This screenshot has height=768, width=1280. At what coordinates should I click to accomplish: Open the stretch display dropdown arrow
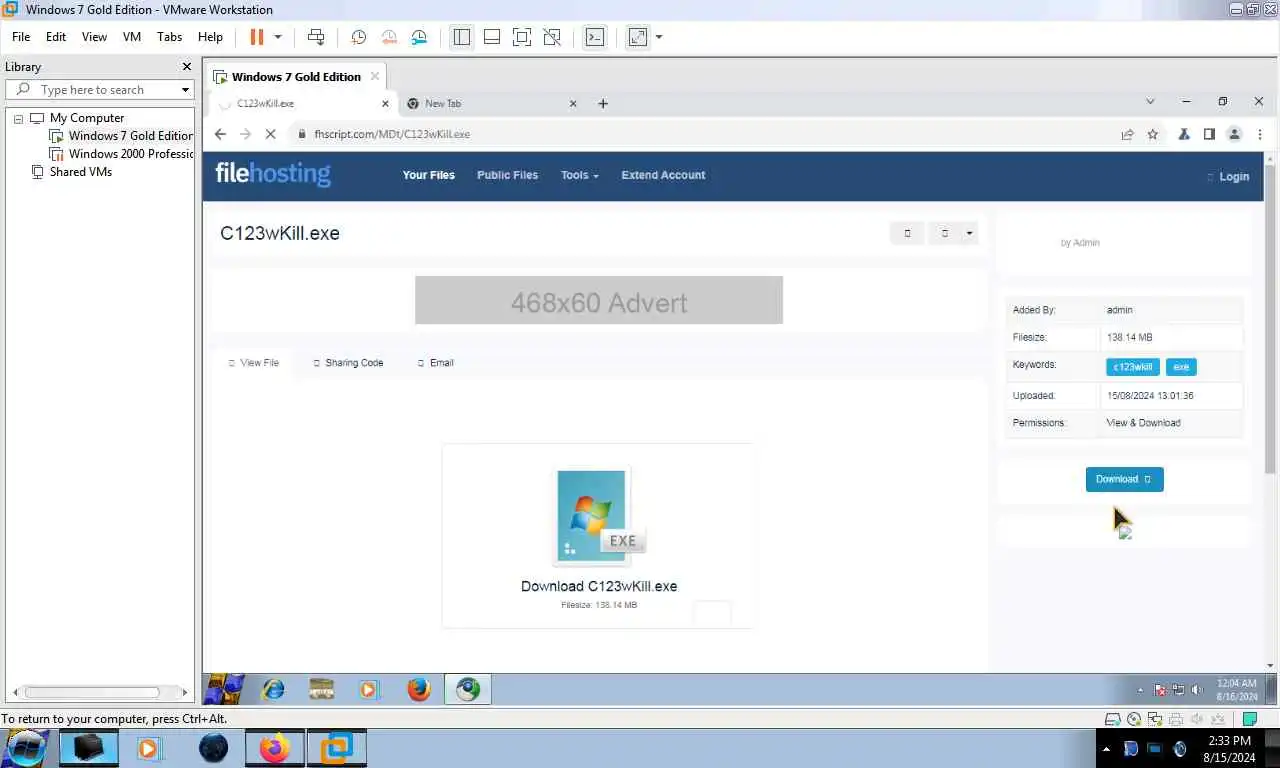[x=659, y=37]
